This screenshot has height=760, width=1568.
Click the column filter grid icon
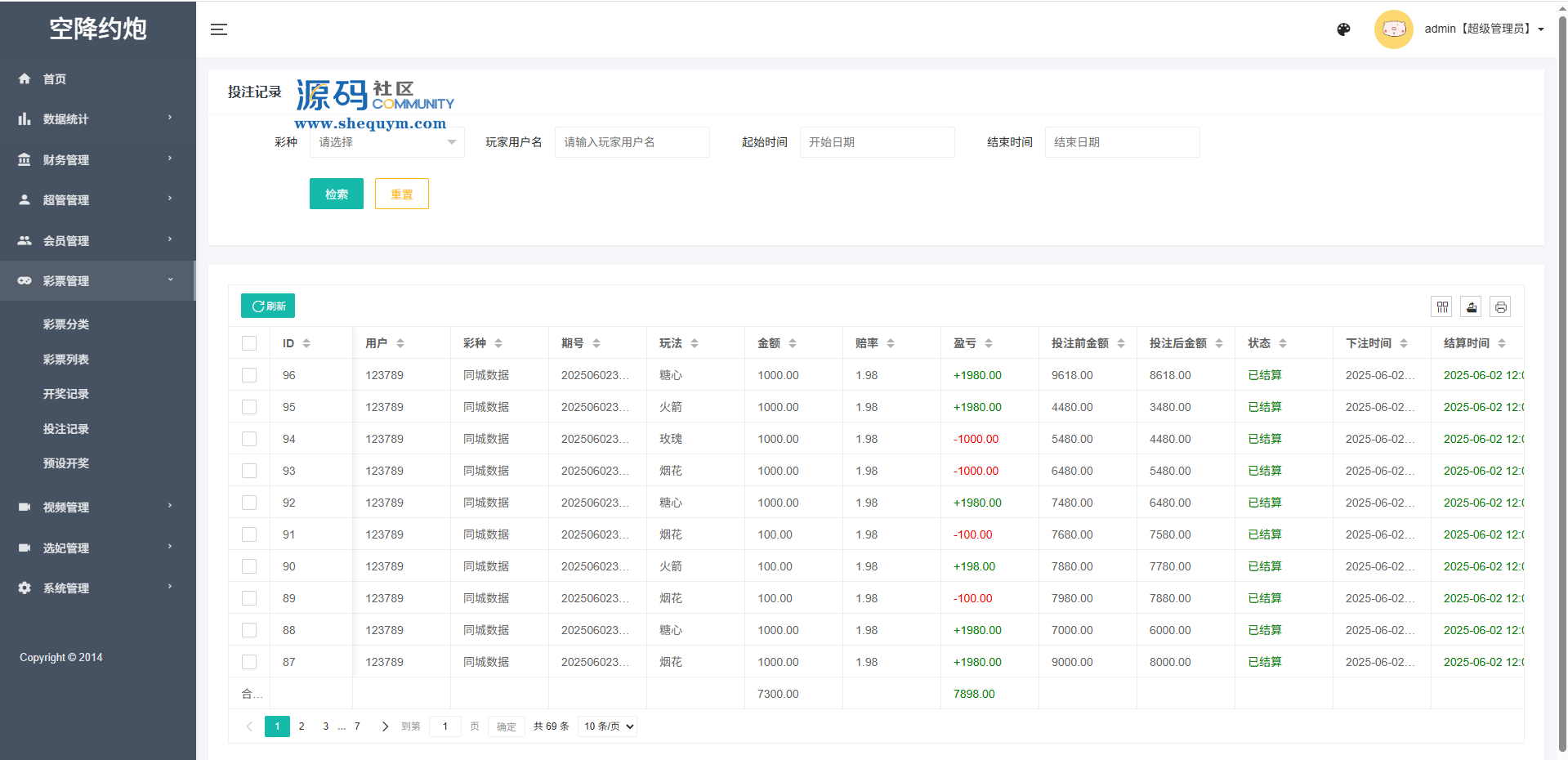pyautogui.click(x=1442, y=306)
